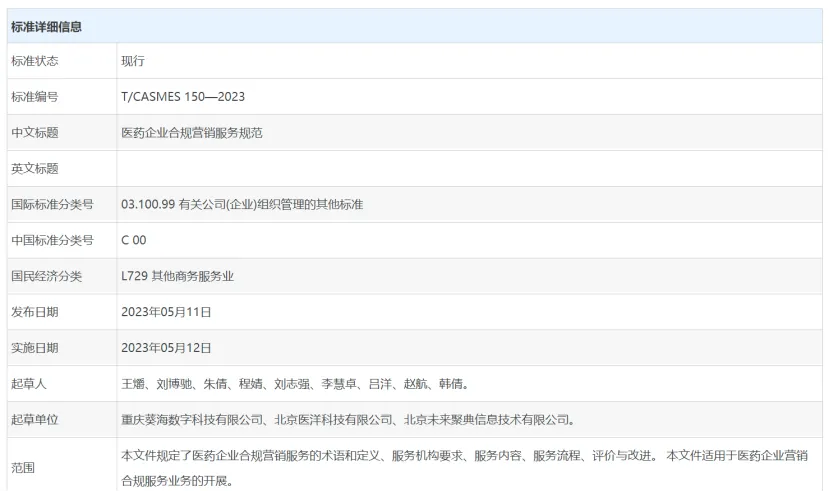The height and width of the screenshot is (492, 830).
Task: Click the 中文标题 row label
Action: (35, 133)
